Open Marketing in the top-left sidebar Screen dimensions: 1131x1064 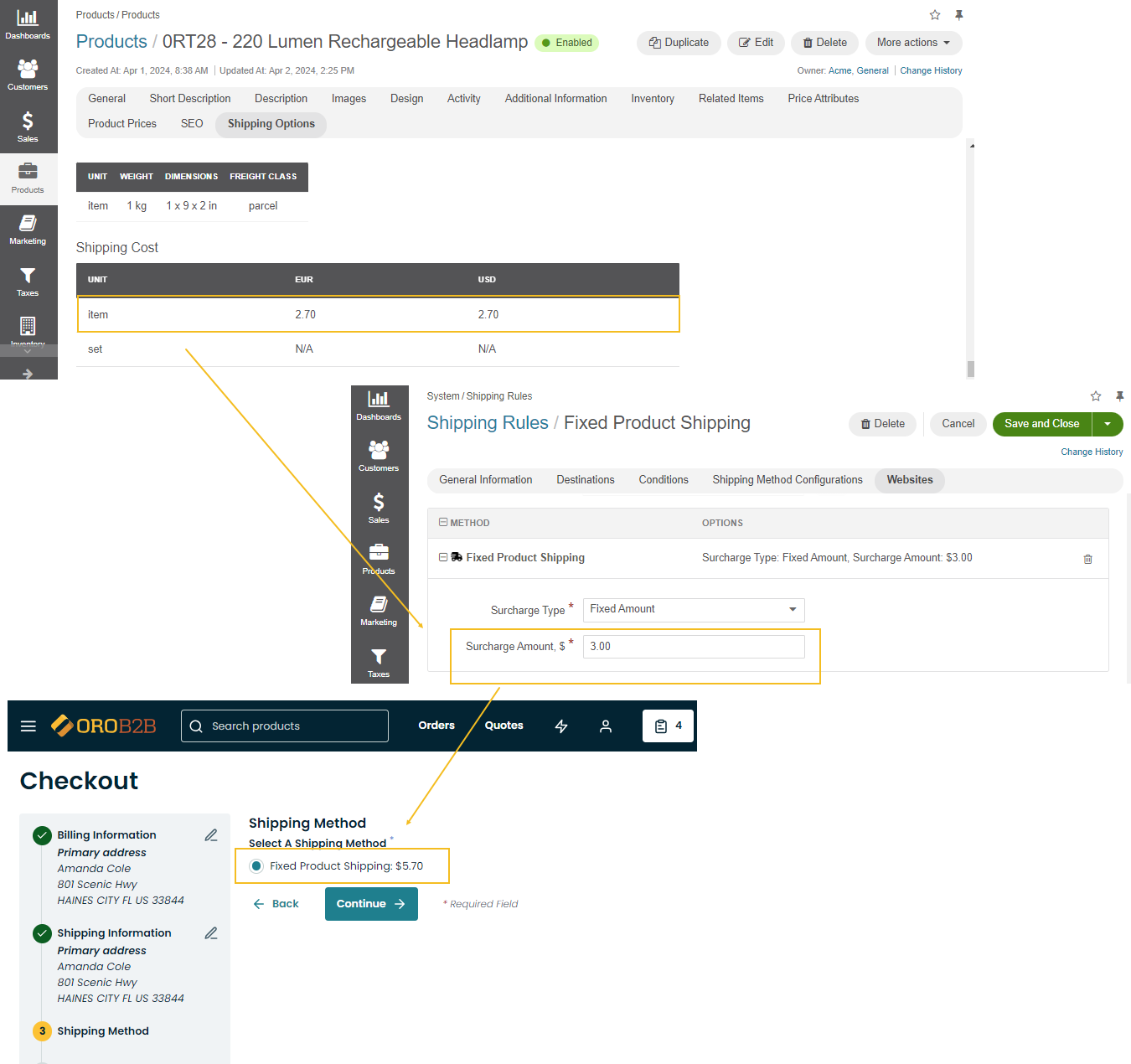(x=28, y=230)
